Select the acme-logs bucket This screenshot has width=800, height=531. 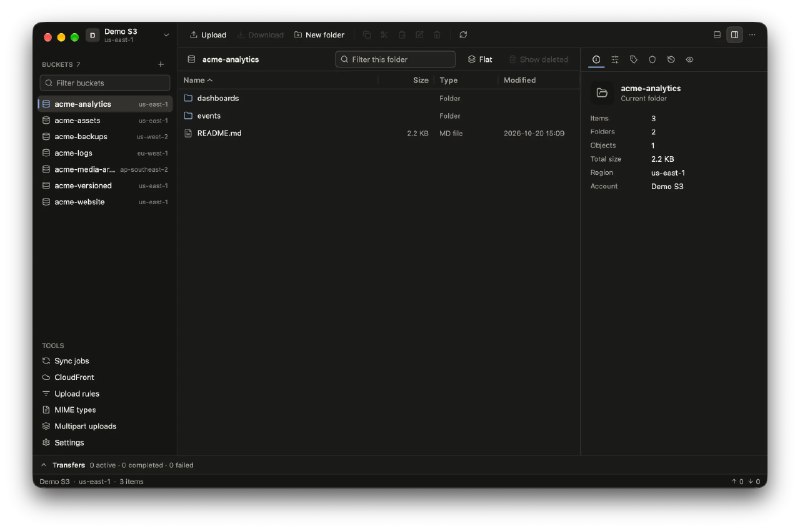(105, 153)
